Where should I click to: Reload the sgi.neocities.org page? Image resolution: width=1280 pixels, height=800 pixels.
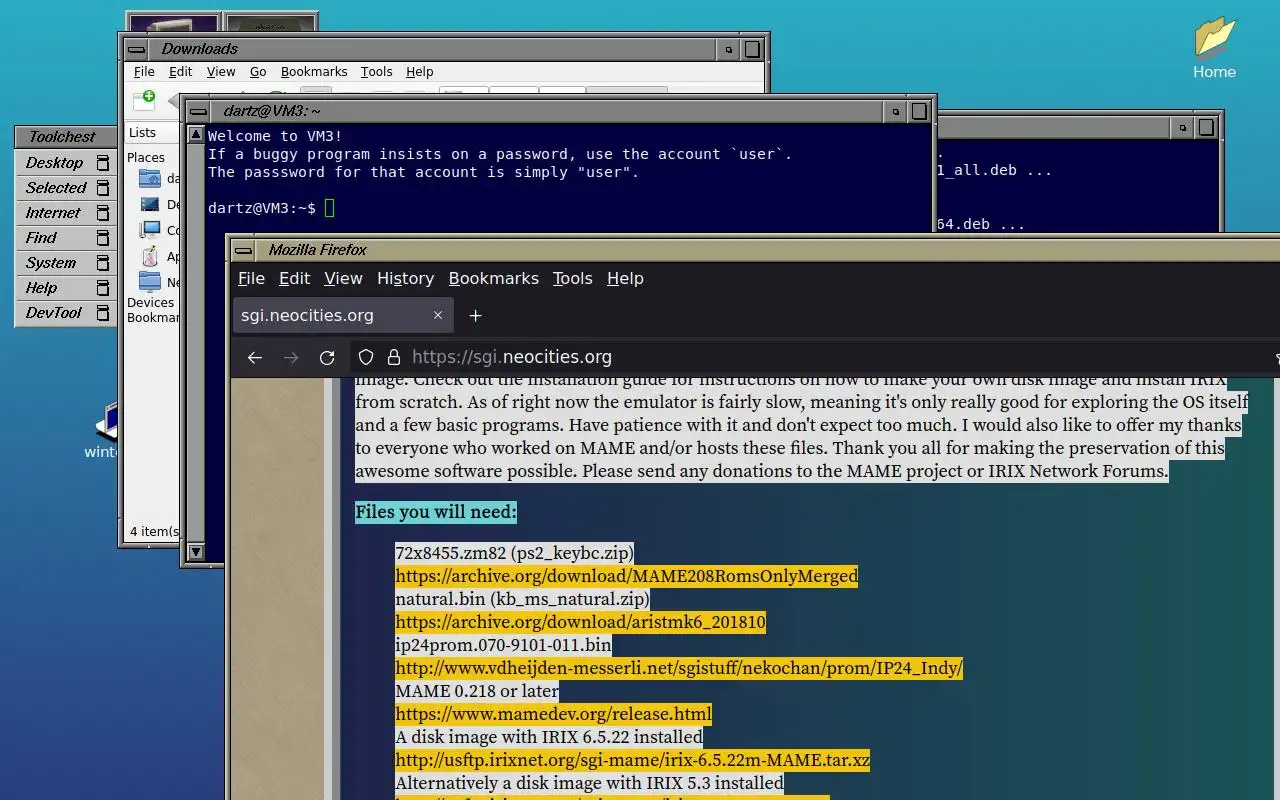(327, 357)
